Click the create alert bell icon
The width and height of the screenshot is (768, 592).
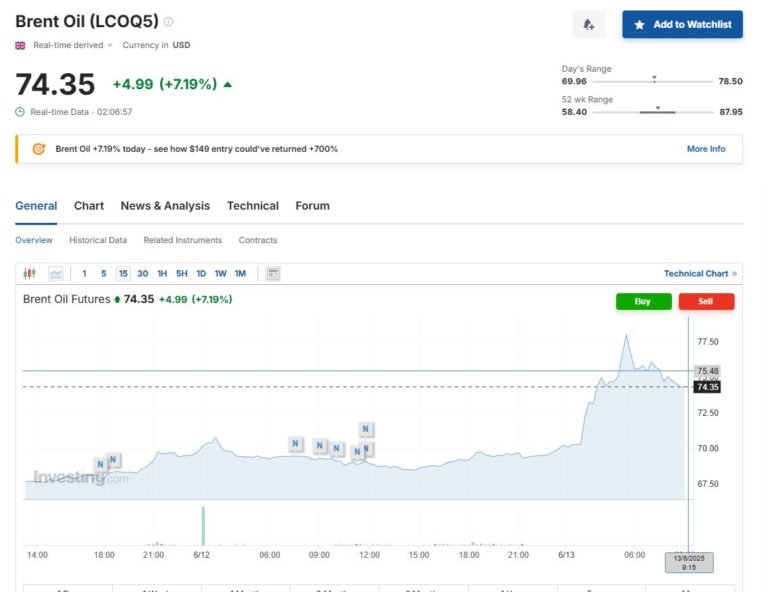588,25
